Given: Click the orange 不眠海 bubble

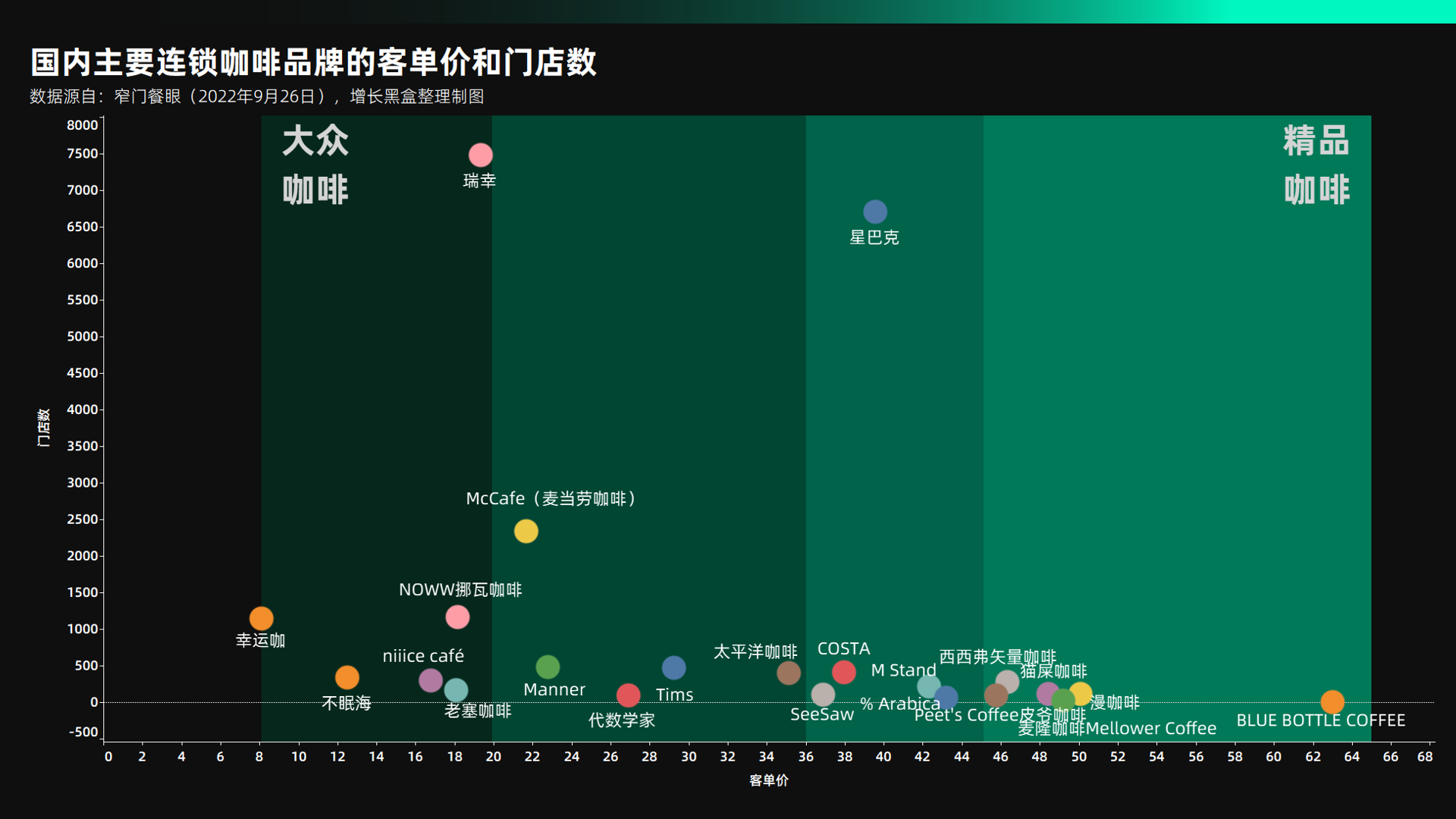Looking at the screenshot, I should [x=347, y=677].
